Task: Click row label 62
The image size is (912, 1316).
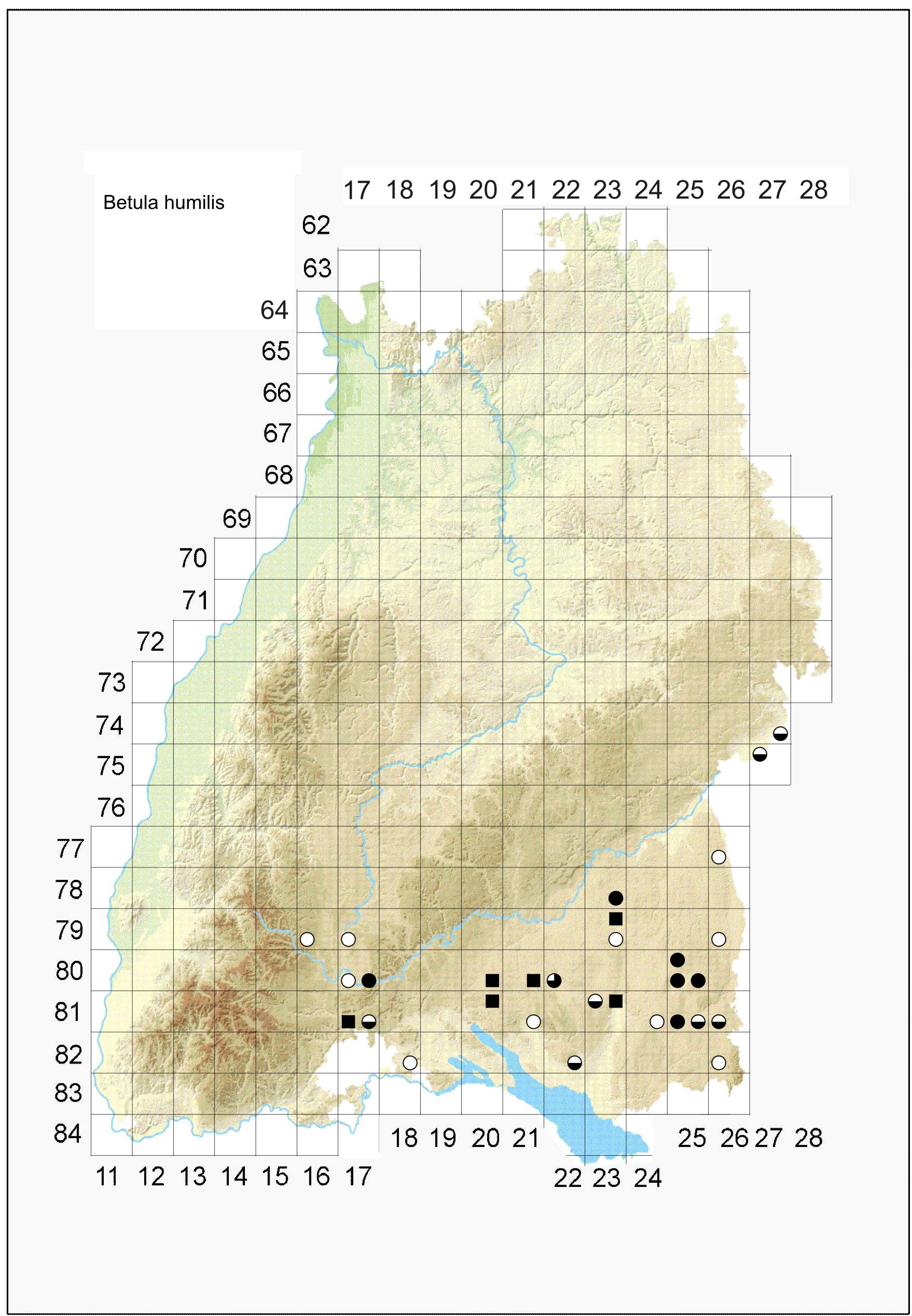Action: coord(316,226)
